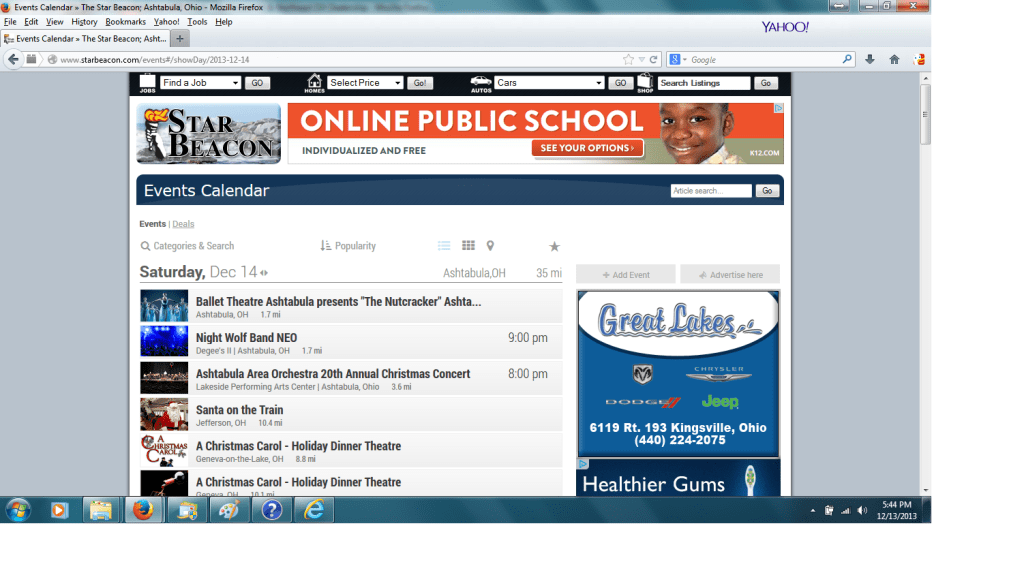This screenshot has height=575, width=1024.
Task: Click the Article search field
Action: (710, 191)
